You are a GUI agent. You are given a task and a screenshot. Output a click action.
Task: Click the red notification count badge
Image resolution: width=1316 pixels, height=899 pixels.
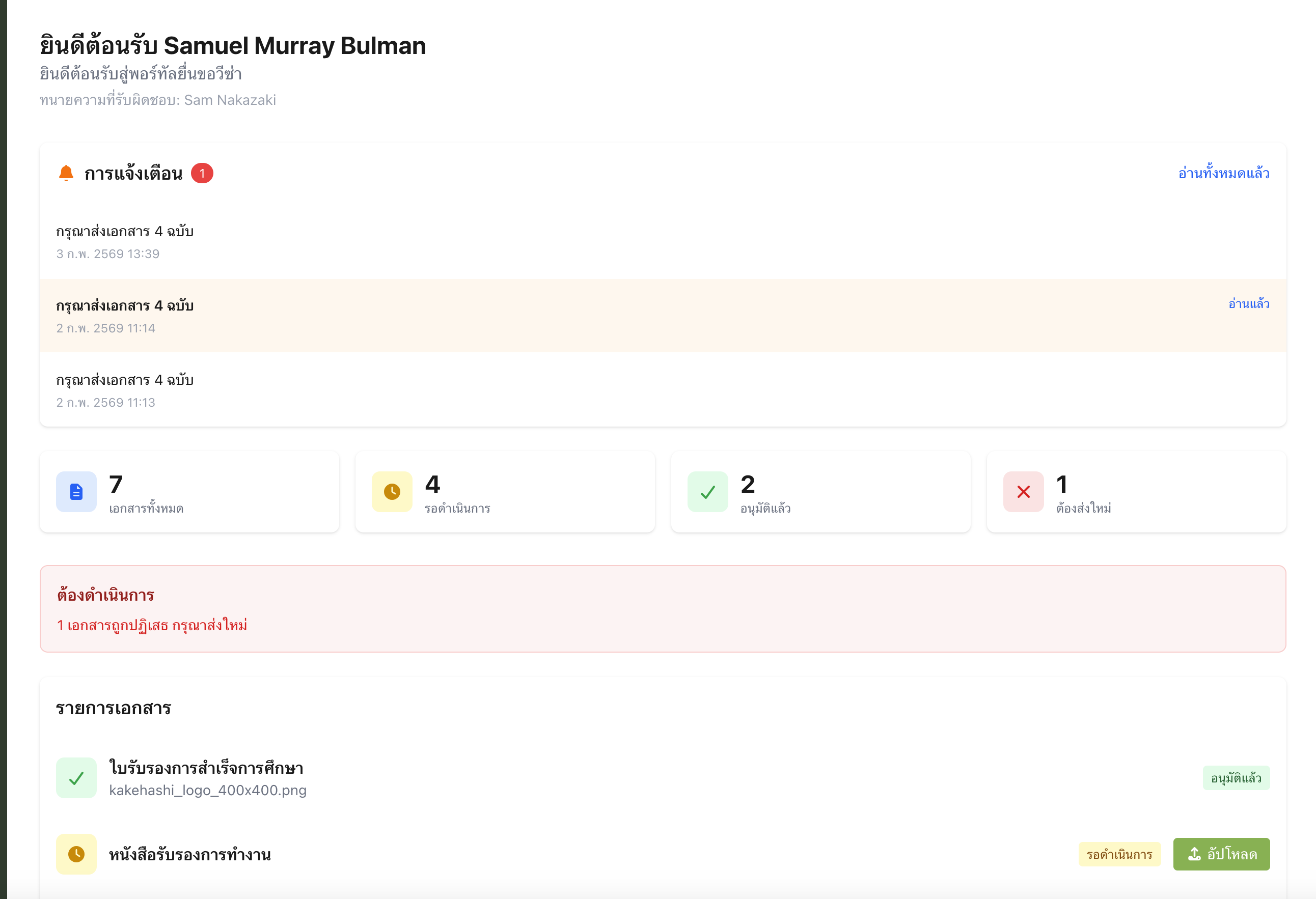[202, 173]
